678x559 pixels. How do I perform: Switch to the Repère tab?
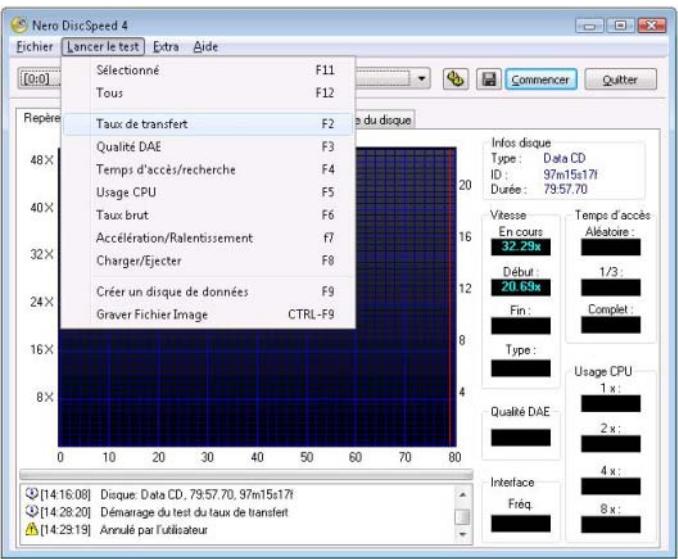tap(40, 118)
